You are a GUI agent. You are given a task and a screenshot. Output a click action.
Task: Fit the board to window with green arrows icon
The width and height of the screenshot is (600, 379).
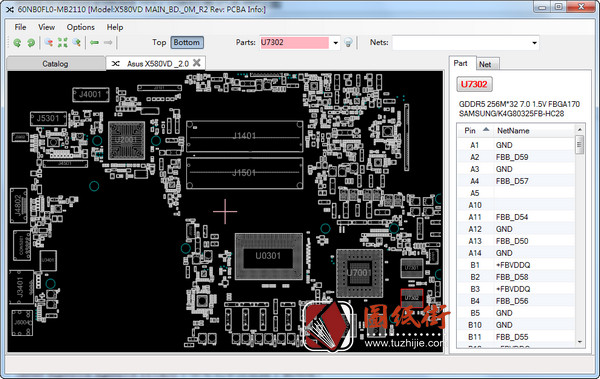tap(63, 42)
